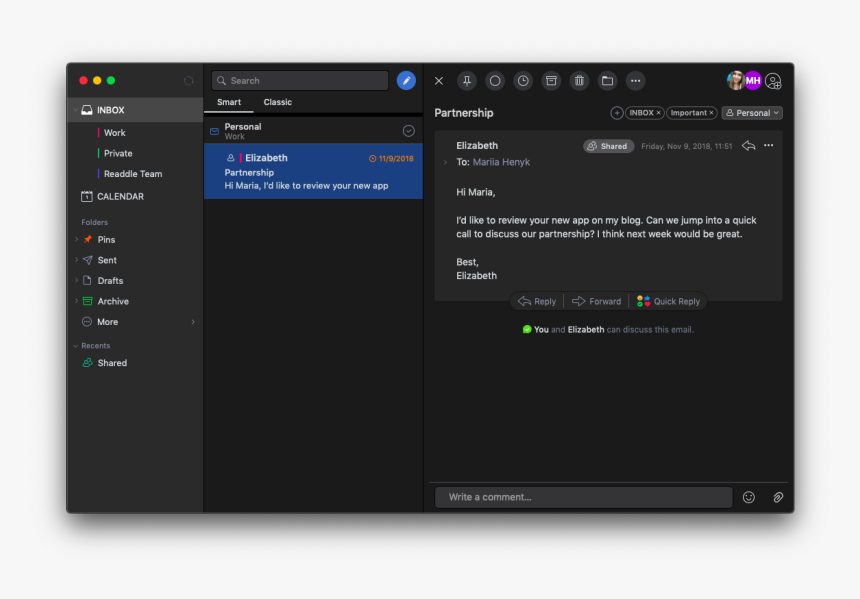
Task: Open the emoji picker
Action: (x=749, y=497)
